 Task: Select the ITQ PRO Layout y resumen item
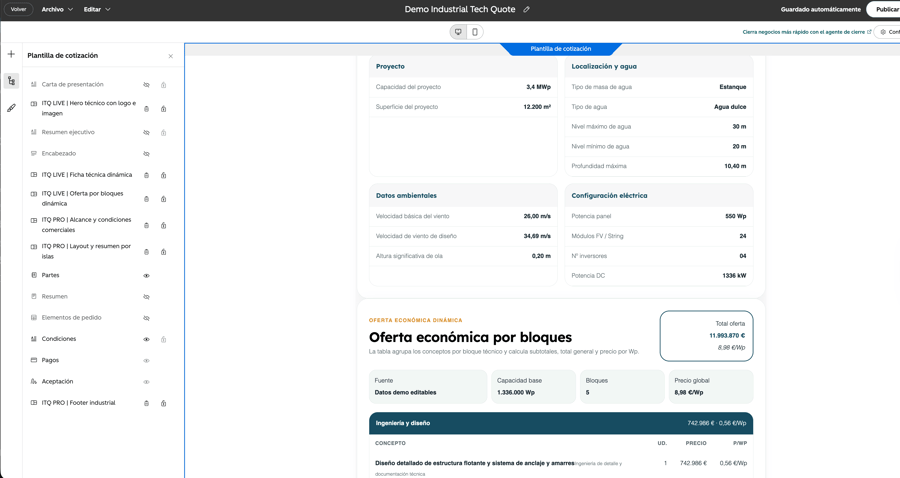(86, 251)
